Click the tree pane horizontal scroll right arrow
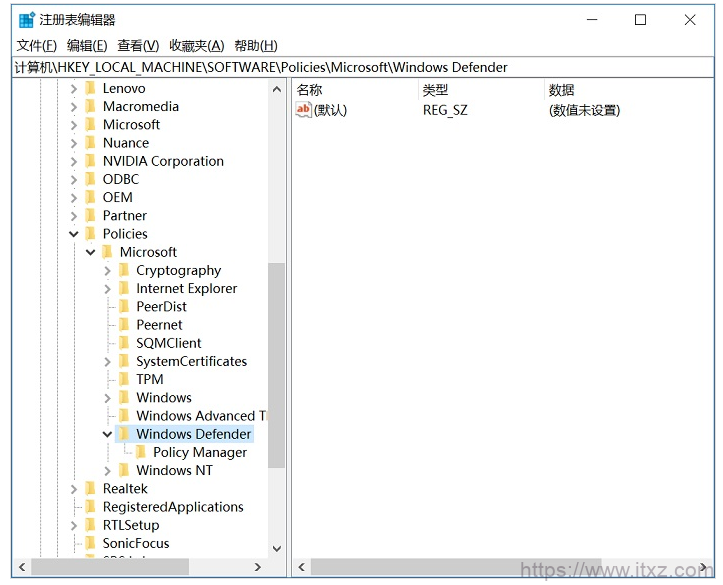The width and height of the screenshot is (723, 585). tap(258, 567)
